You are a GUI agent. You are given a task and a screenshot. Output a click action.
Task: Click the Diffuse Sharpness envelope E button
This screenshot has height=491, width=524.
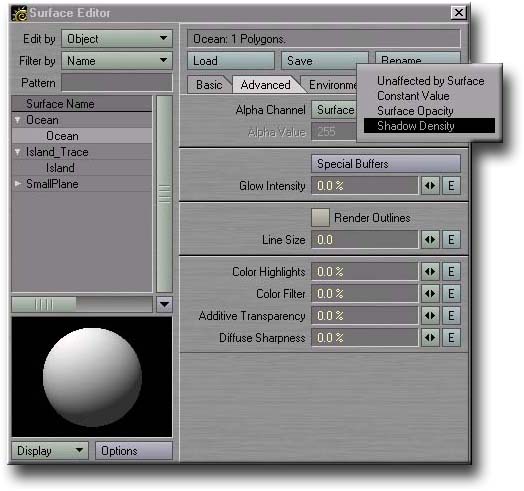pos(451,338)
